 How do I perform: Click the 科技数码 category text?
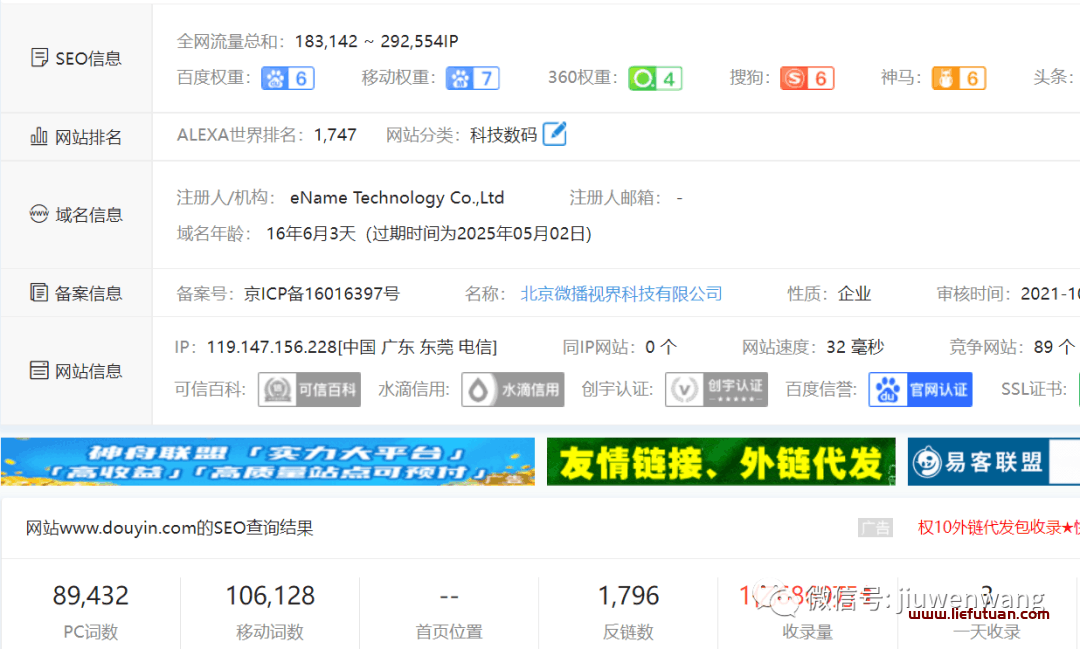[x=503, y=135]
